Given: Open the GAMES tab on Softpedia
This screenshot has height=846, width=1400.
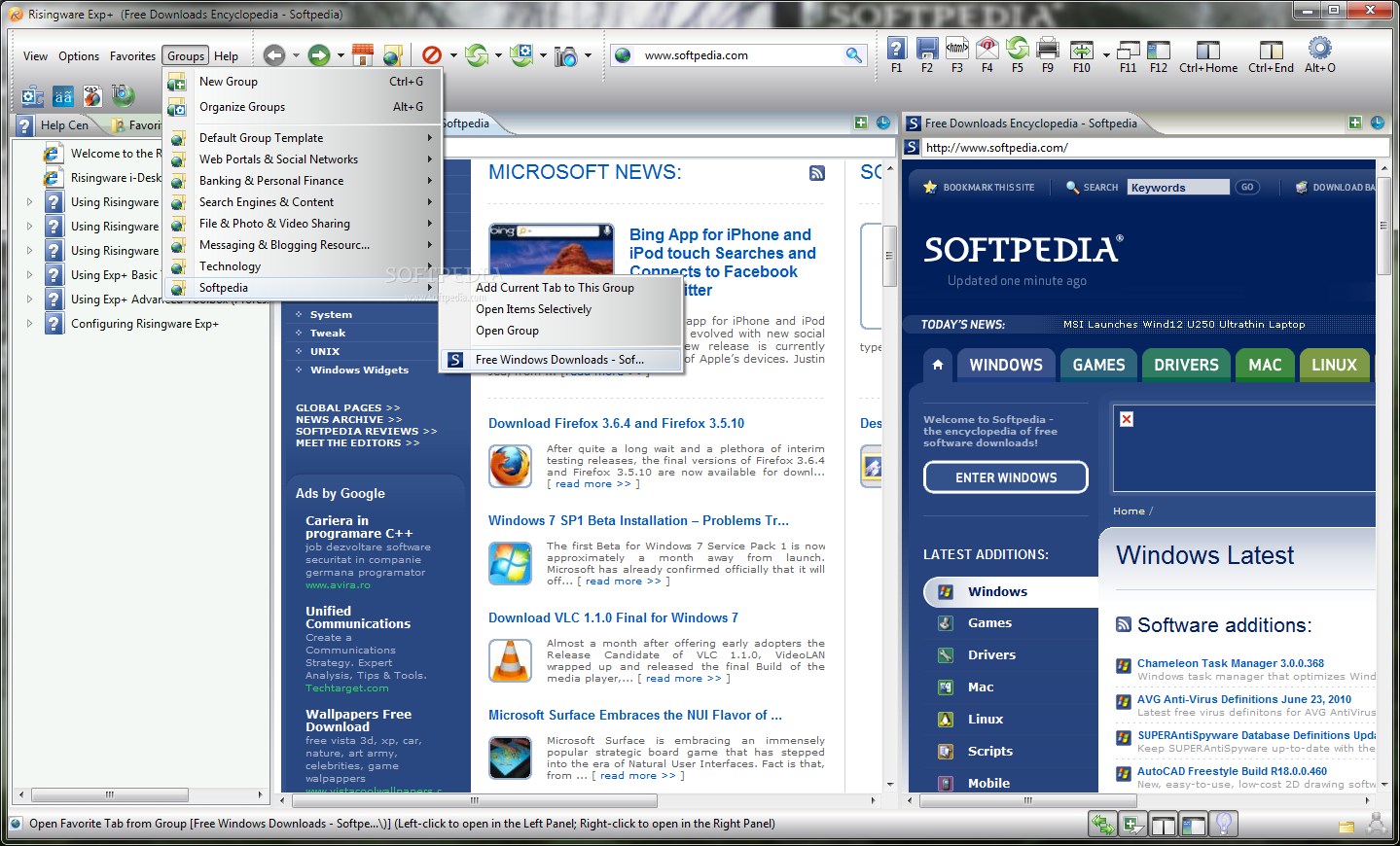Looking at the screenshot, I should 1098,365.
